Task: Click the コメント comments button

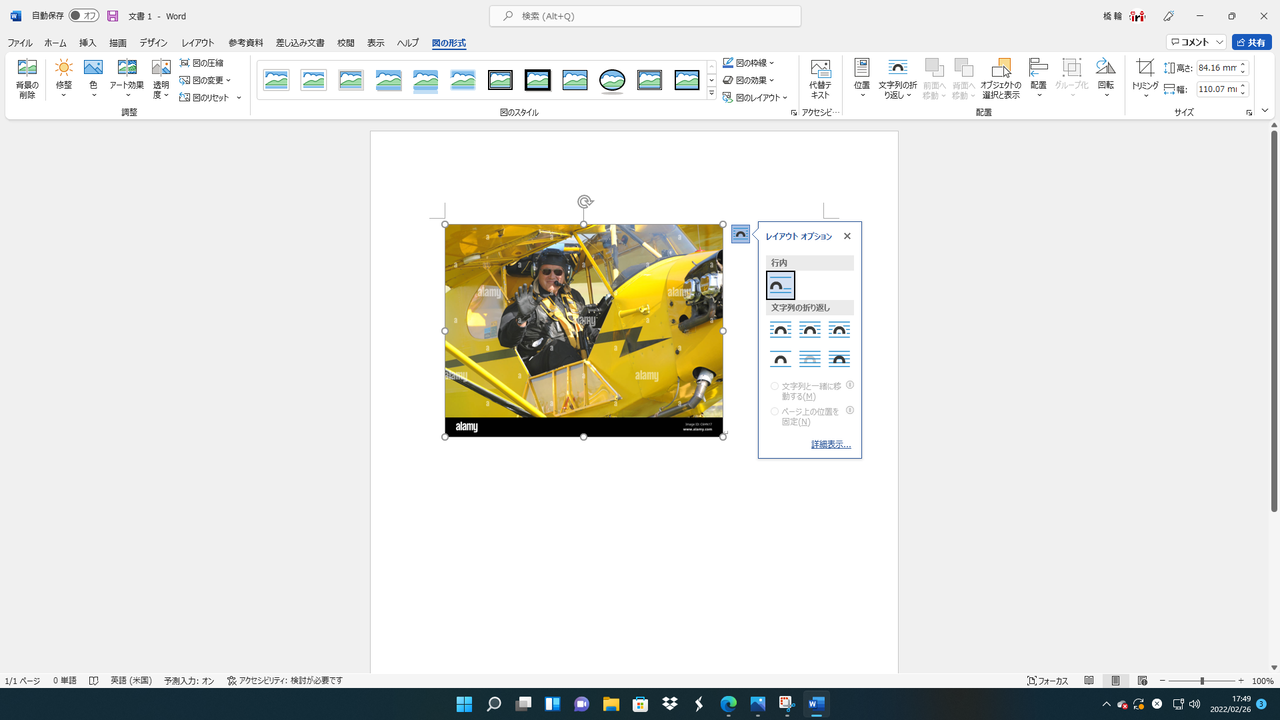Action: 1196,42
